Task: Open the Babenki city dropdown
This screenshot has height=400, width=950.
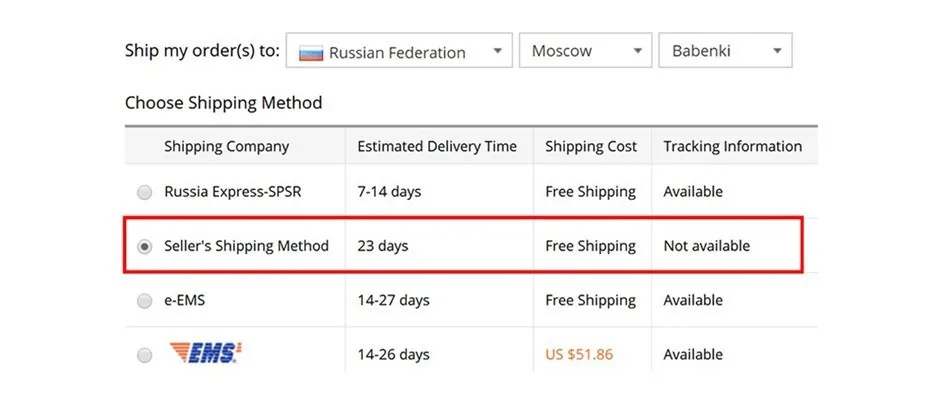Action: point(724,51)
